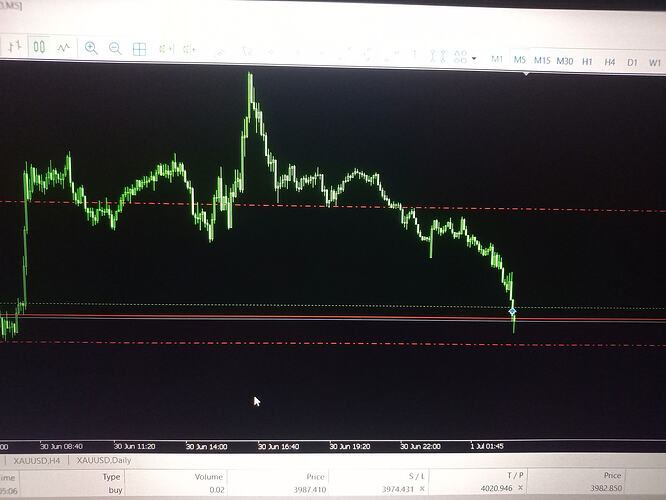Click the 30 Jun 22:00 time label
Viewport: 666px width, 500px height.
(420, 446)
